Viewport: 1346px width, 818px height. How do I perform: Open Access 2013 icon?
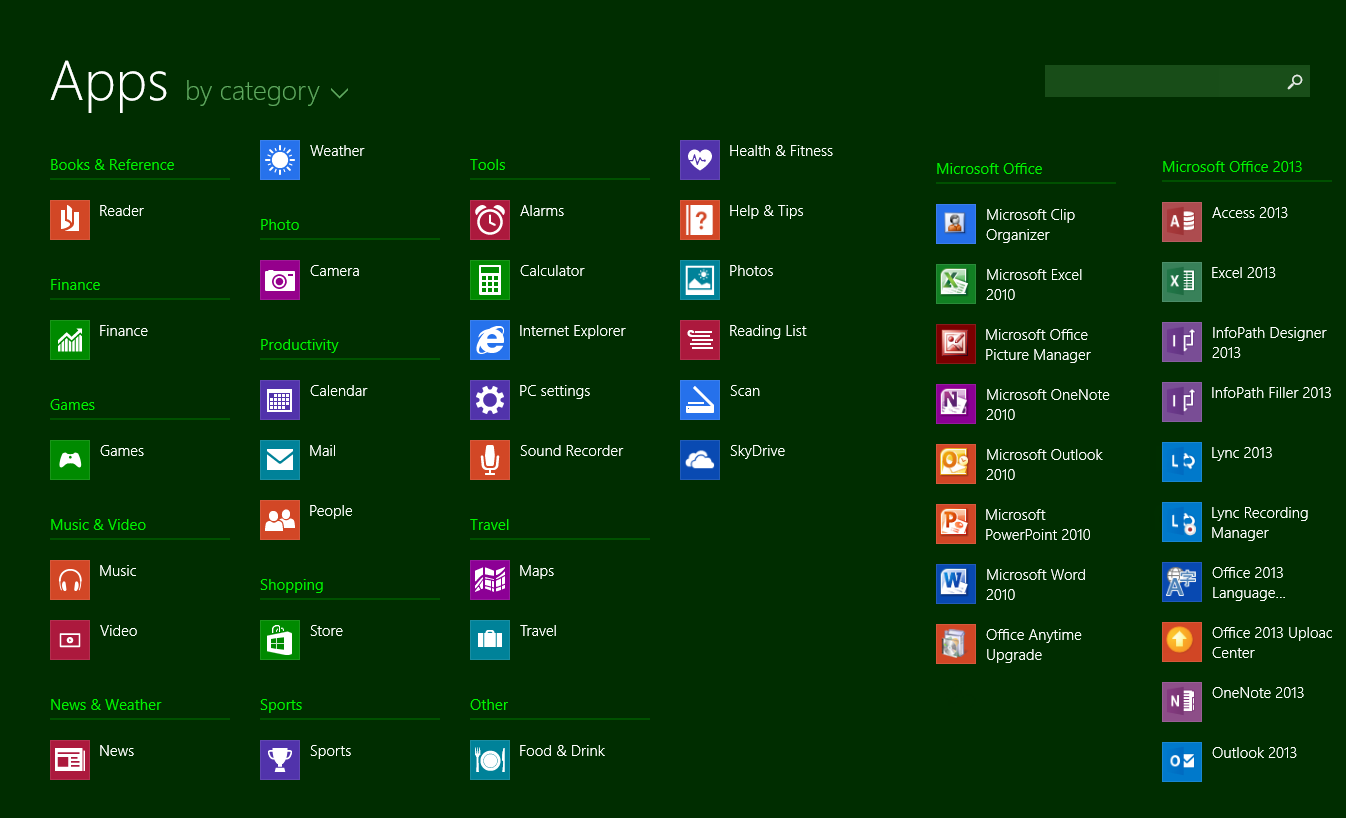click(1182, 222)
